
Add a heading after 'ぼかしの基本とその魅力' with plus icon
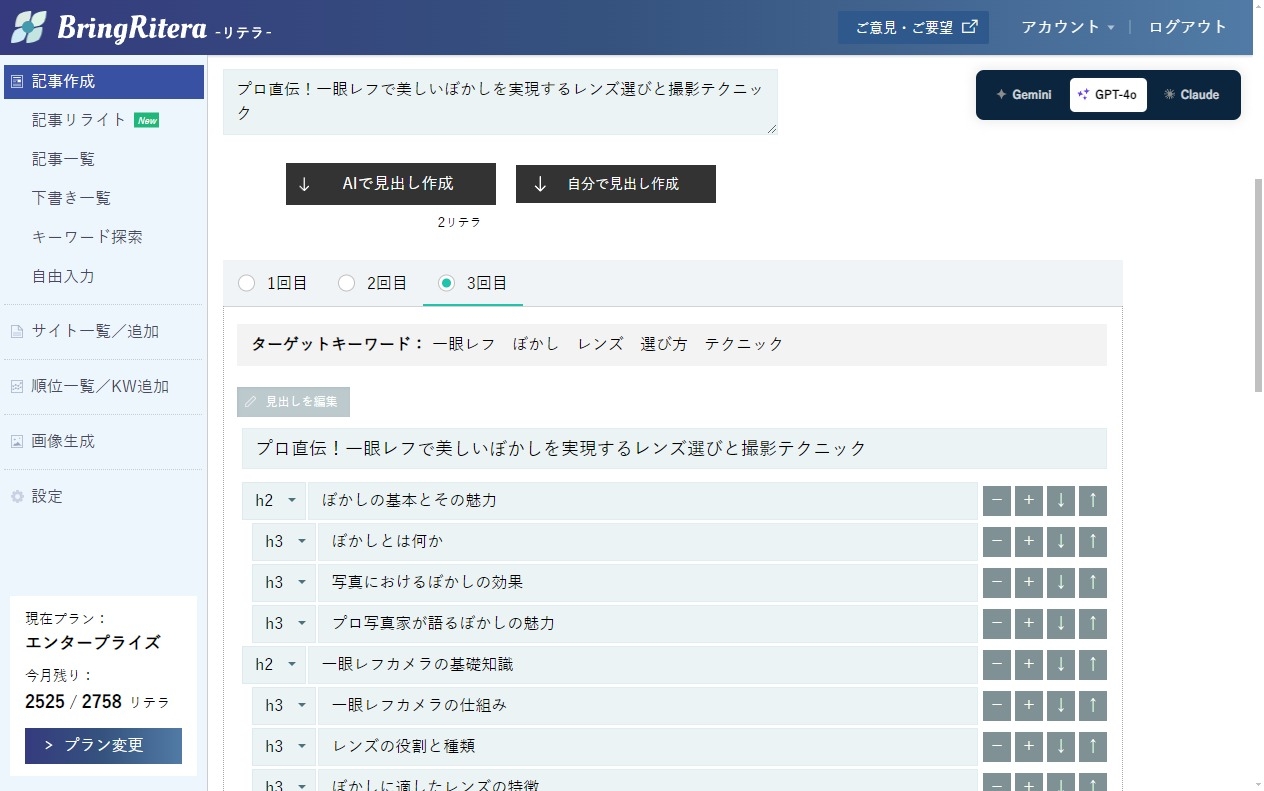[x=1029, y=501]
